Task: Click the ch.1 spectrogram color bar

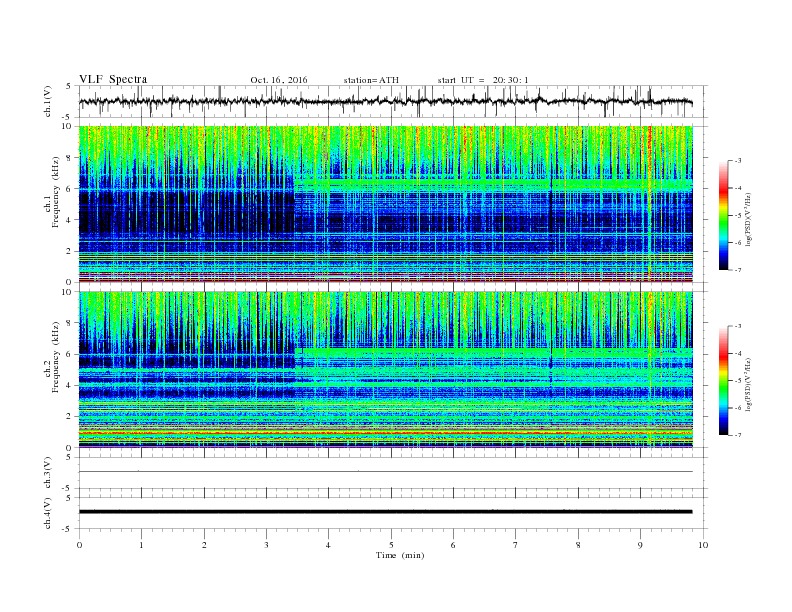Action: point(723,215)
